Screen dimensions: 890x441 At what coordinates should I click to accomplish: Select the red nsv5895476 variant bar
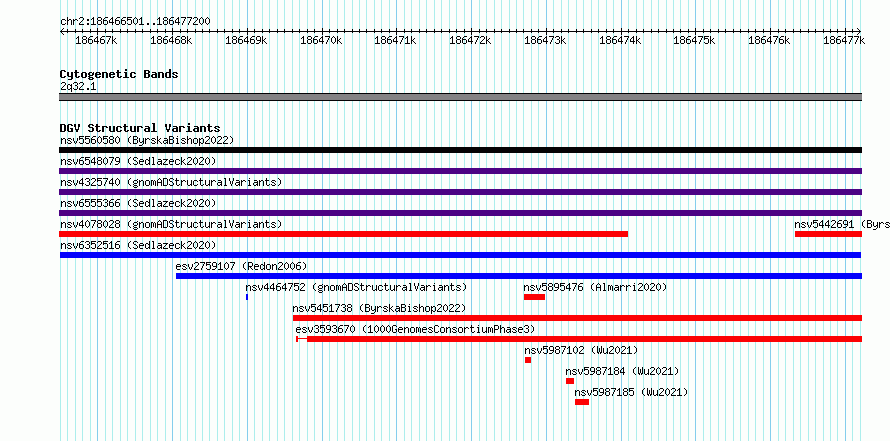[534, 297]
